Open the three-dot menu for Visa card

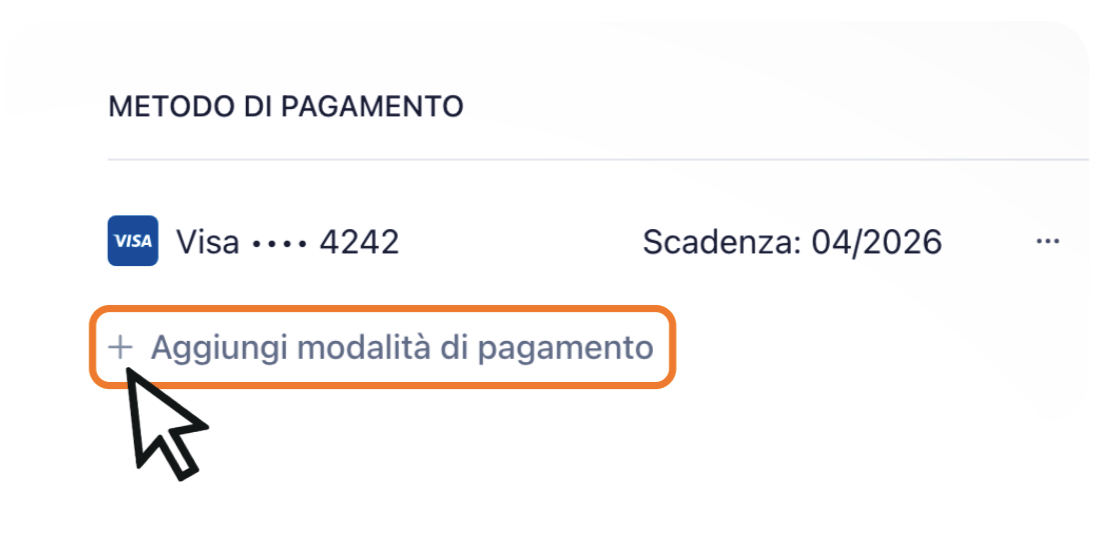1047,242
